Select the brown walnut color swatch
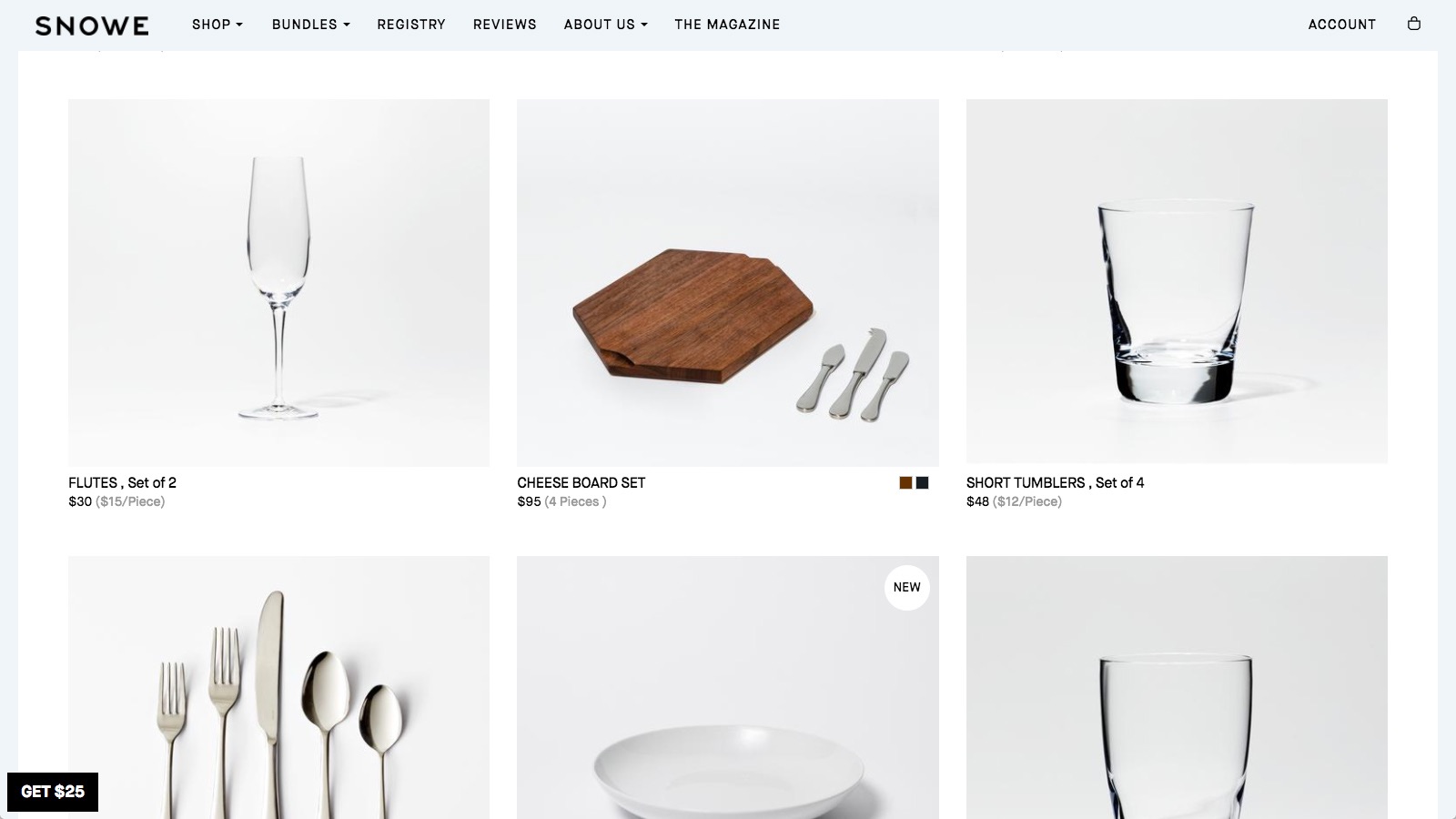Screen dimensions: 1456x819 (x=905, y=483)
